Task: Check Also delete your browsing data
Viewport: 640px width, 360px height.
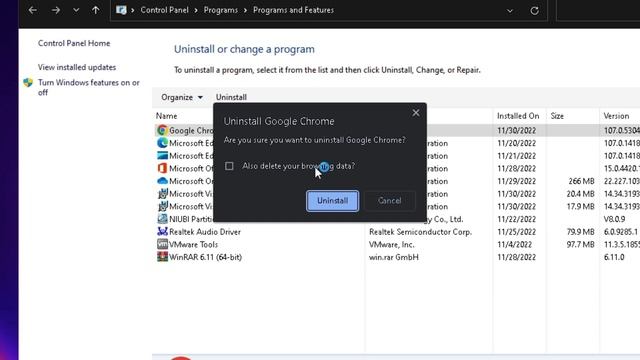Action: pos(229,166)
